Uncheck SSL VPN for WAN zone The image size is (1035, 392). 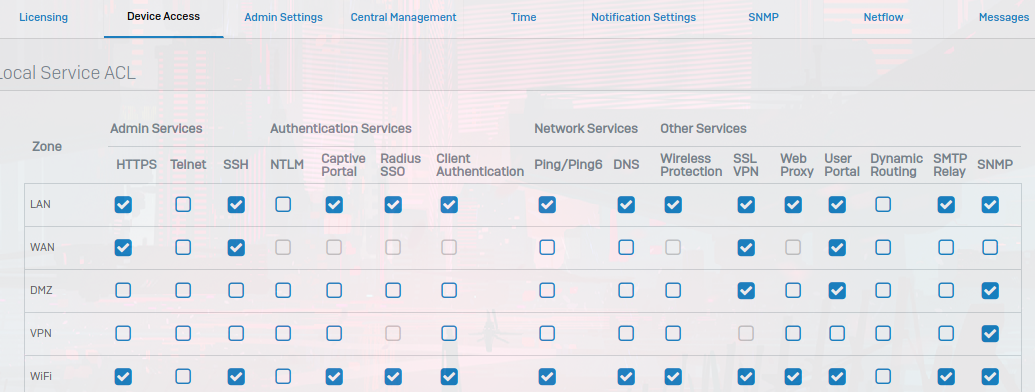746,247
